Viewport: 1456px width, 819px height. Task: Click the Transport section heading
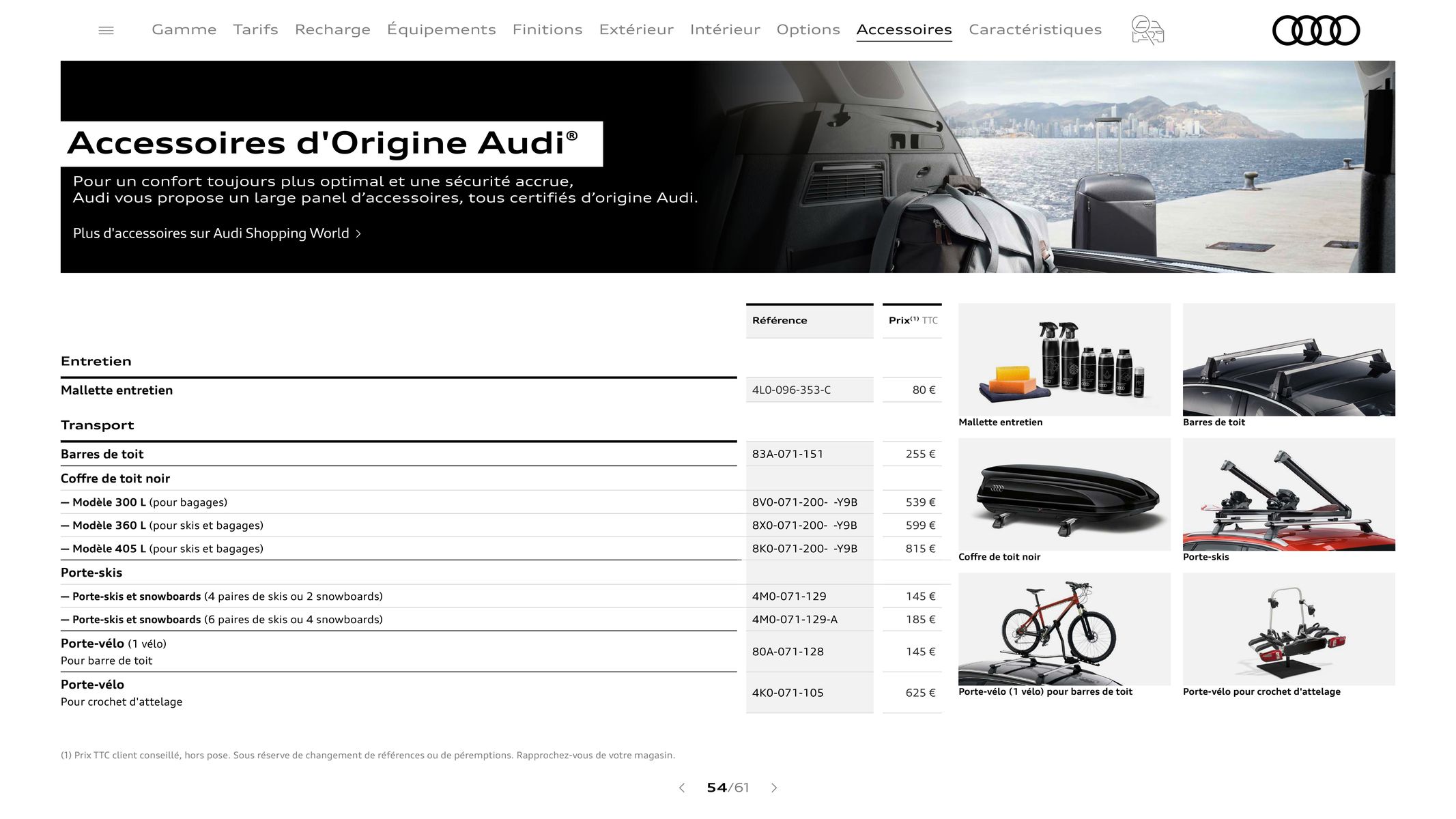(98, 425)
